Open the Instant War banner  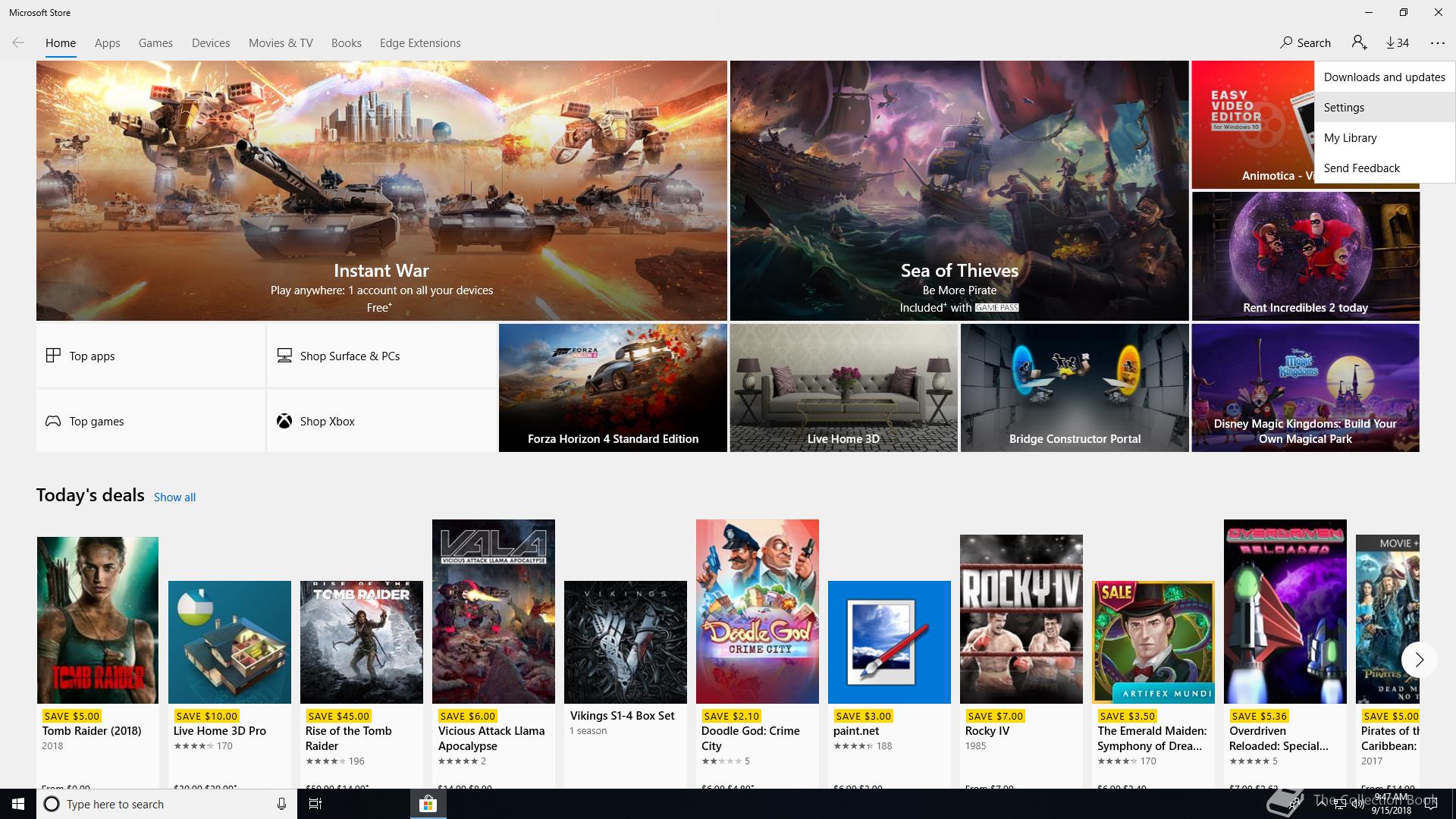coord(381,190)
